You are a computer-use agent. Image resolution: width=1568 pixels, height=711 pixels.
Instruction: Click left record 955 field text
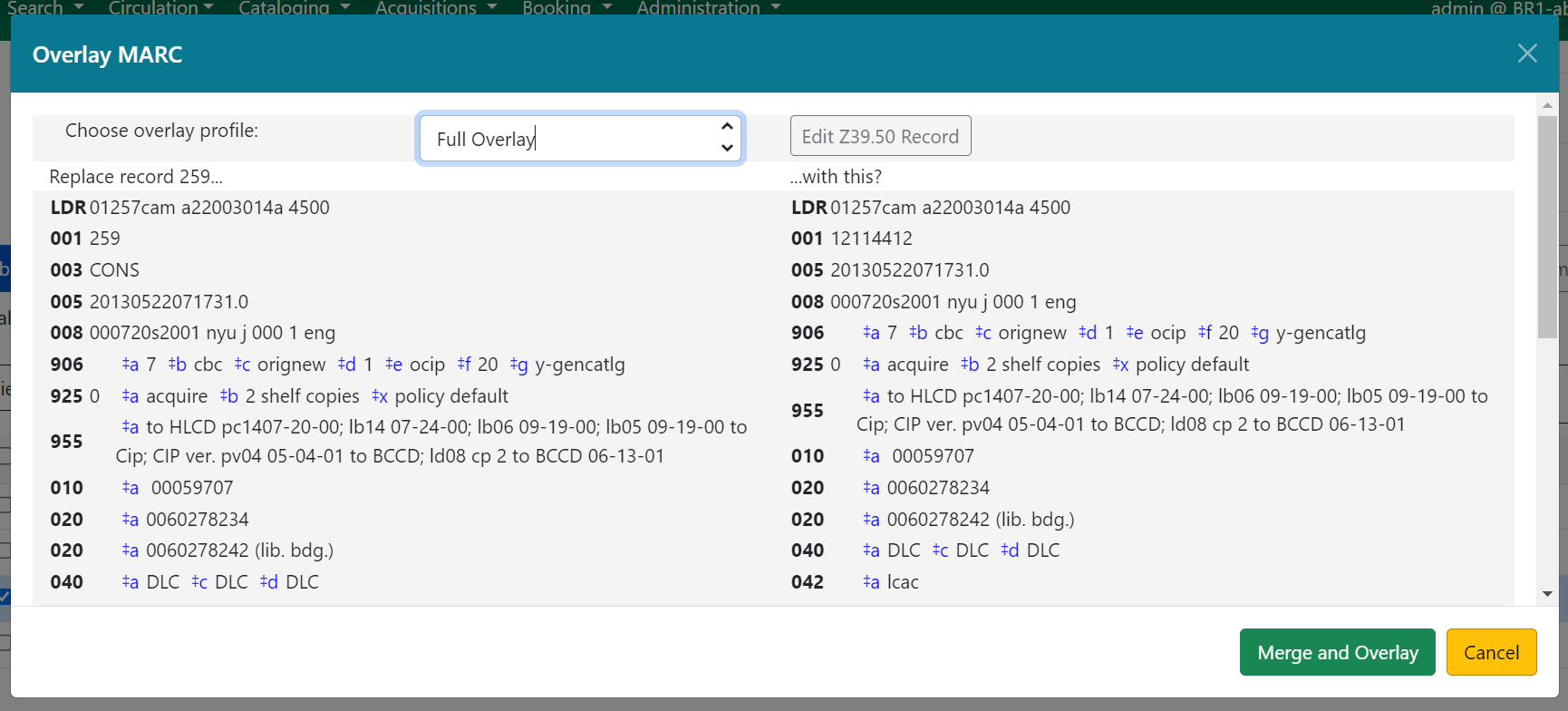pos(431,442)
